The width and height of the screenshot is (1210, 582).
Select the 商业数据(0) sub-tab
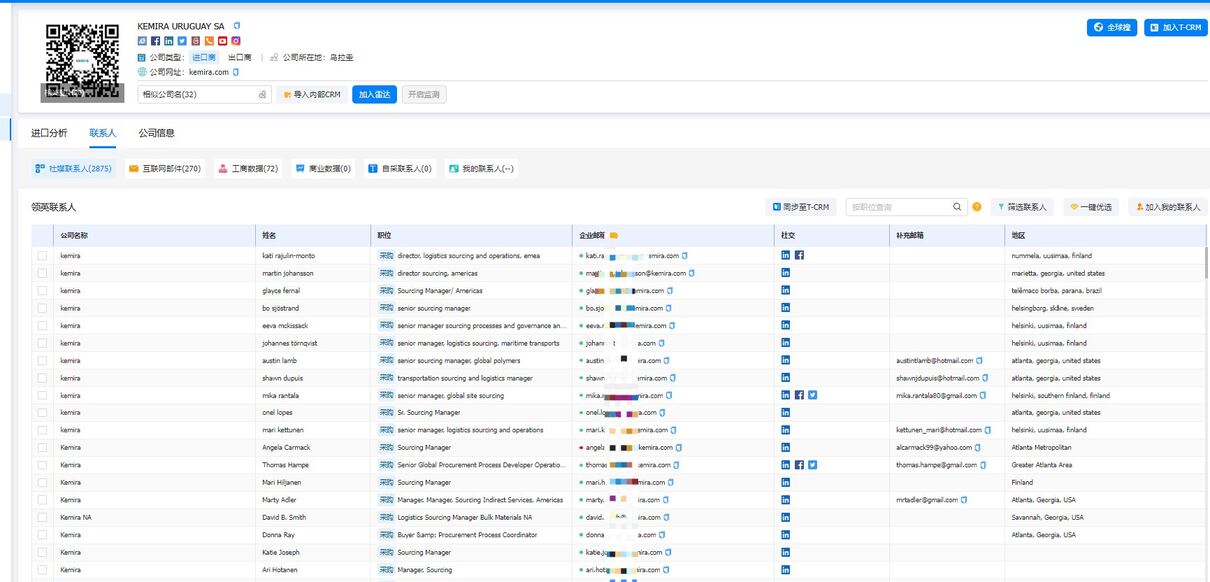click(322, 169)
